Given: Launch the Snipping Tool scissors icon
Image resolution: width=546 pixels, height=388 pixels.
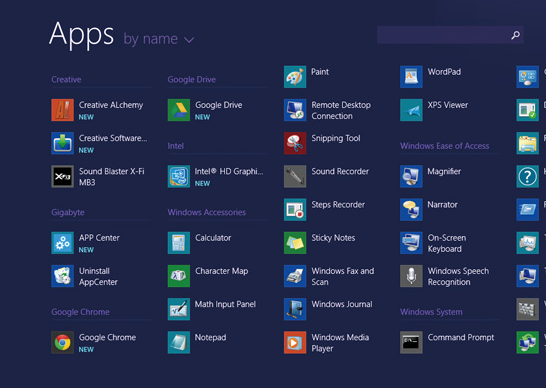Looking at the screenshot, I should click(x=295, y=143).
